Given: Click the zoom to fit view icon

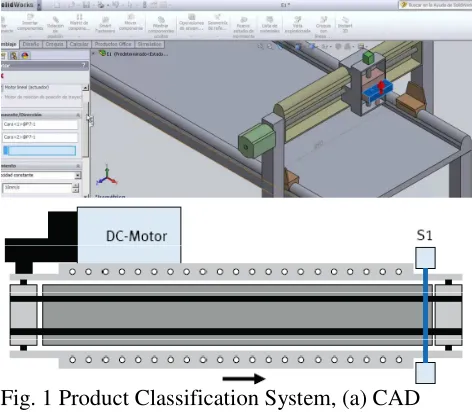Looking at the screenshot, I should [x=260, y=47].
